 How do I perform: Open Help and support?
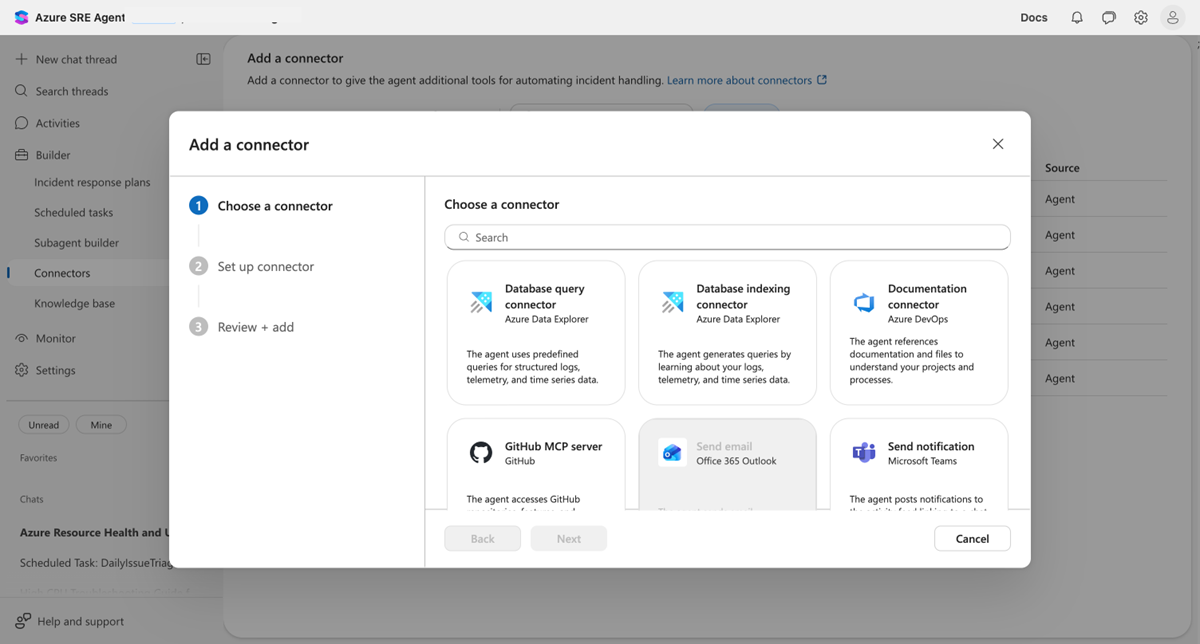tap(81, 621)
